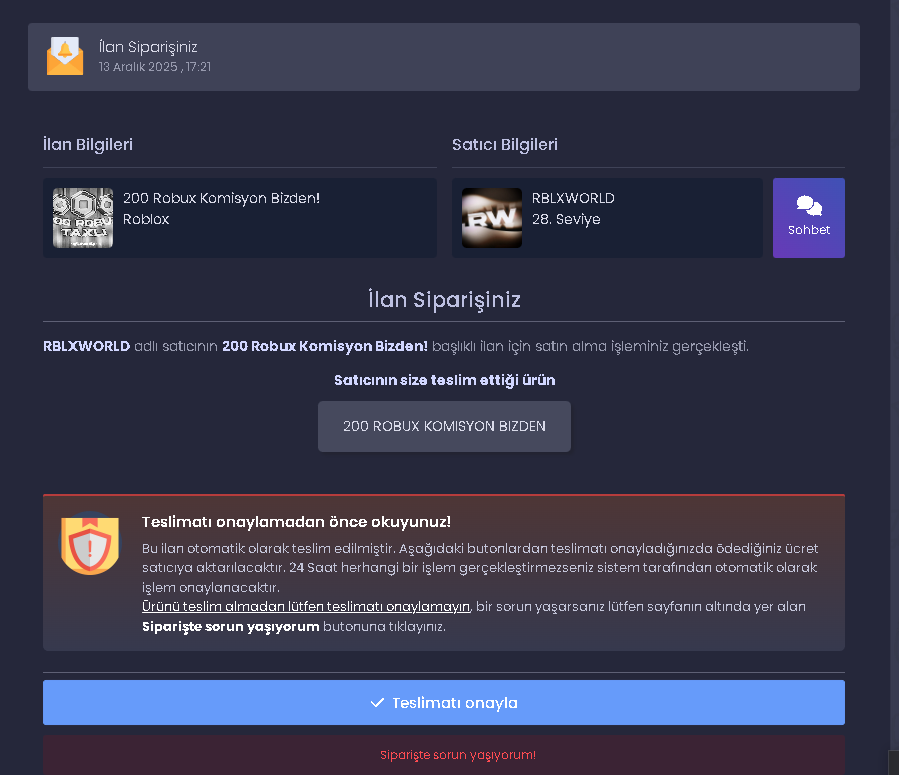This screenshot has width=899, height=775.
Task: Click the checkmark icon on Teslimatı onayla
Action: tap(377, 703)
